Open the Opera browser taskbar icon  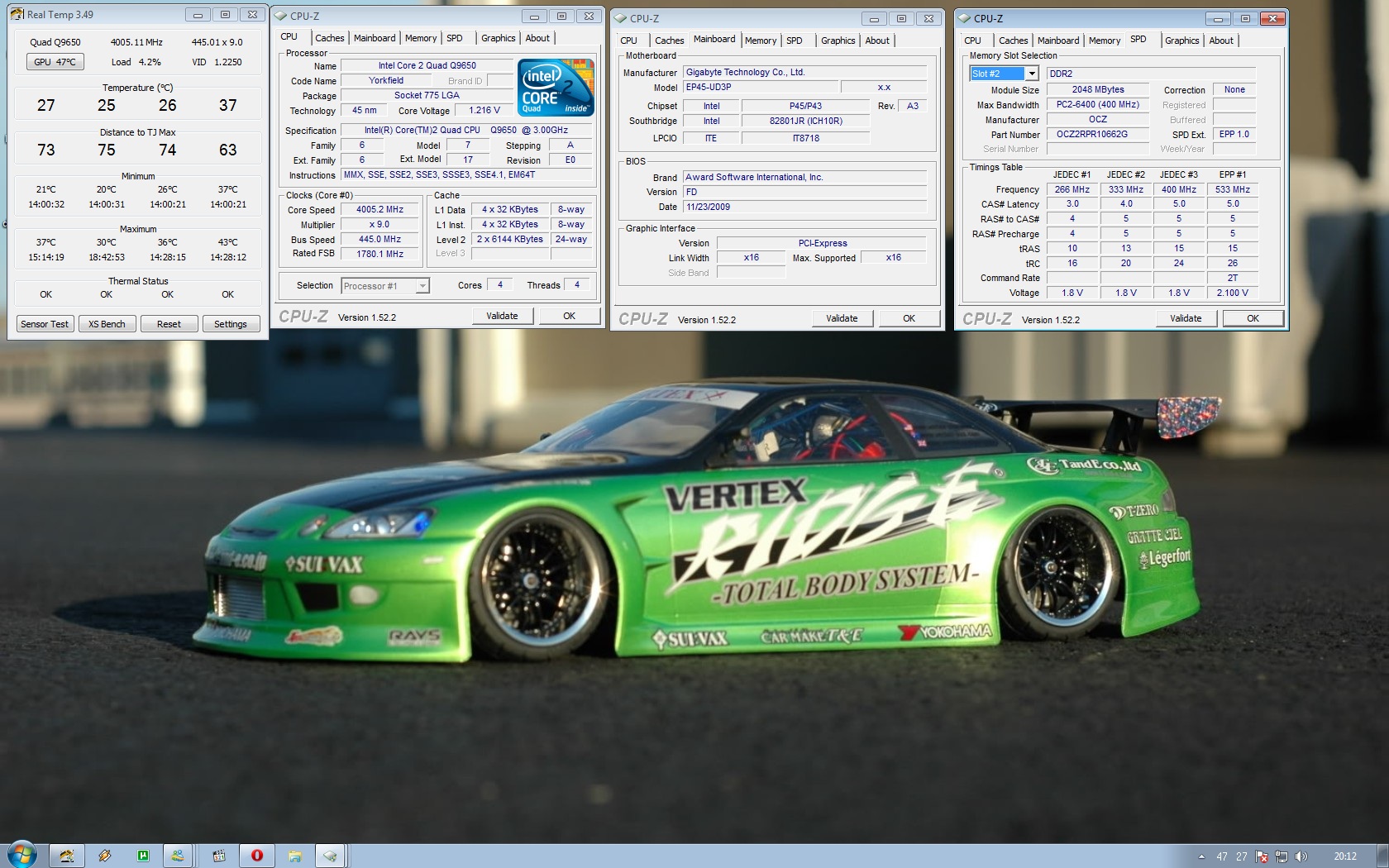(257, 856)
